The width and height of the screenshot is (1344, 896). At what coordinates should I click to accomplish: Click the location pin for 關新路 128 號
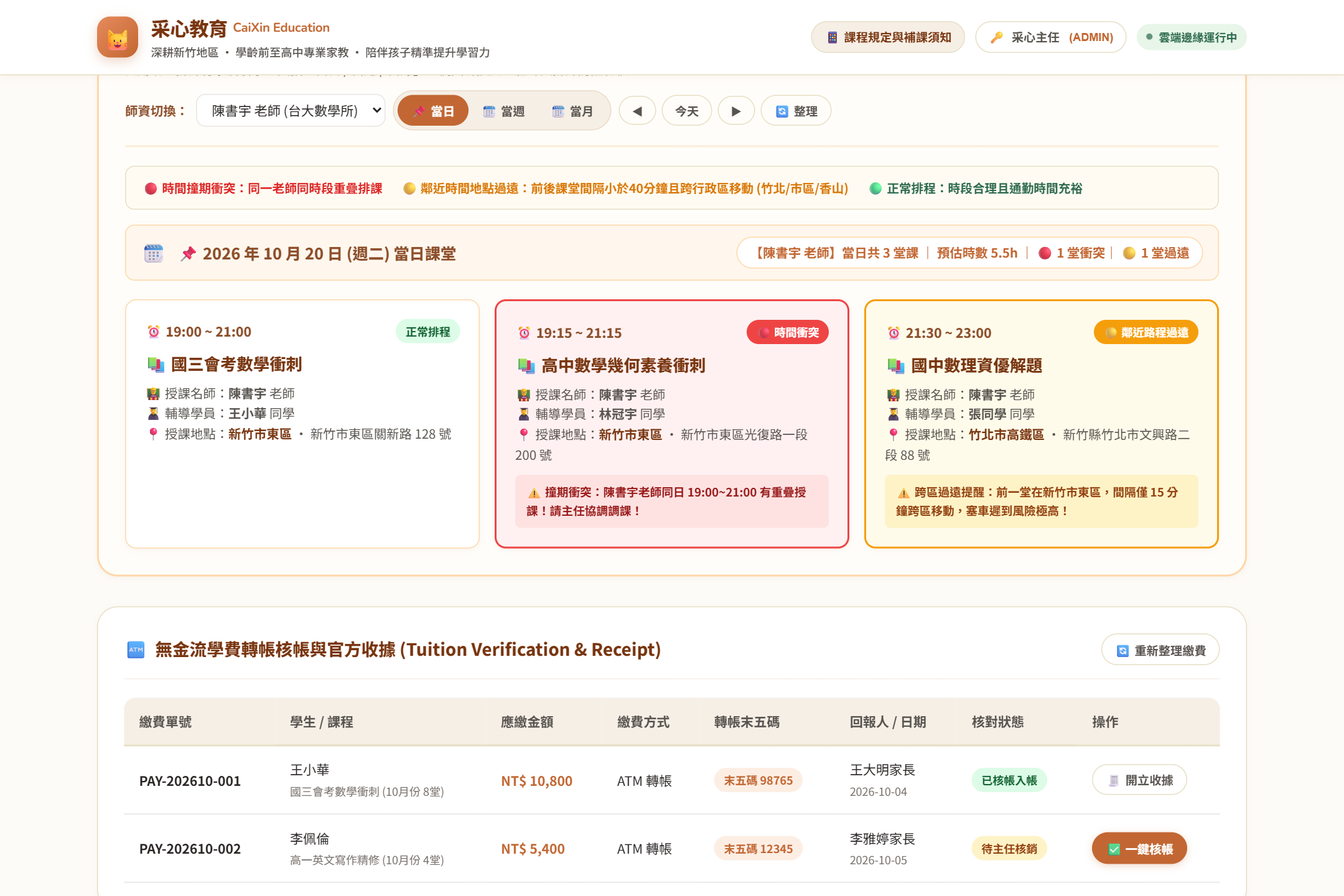tap(153, 434)
